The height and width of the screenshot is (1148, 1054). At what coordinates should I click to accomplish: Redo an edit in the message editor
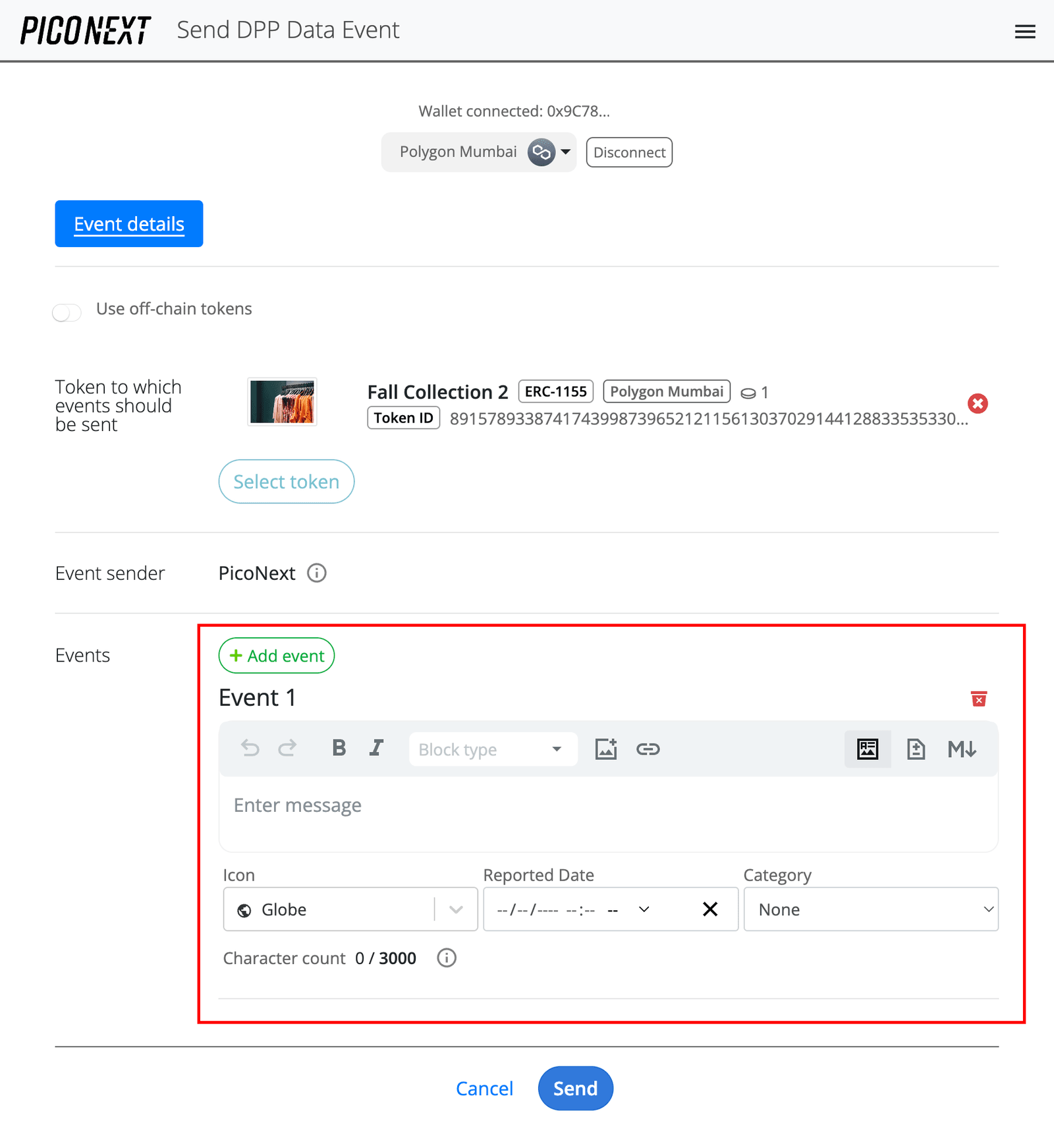(x=288, y=749)
